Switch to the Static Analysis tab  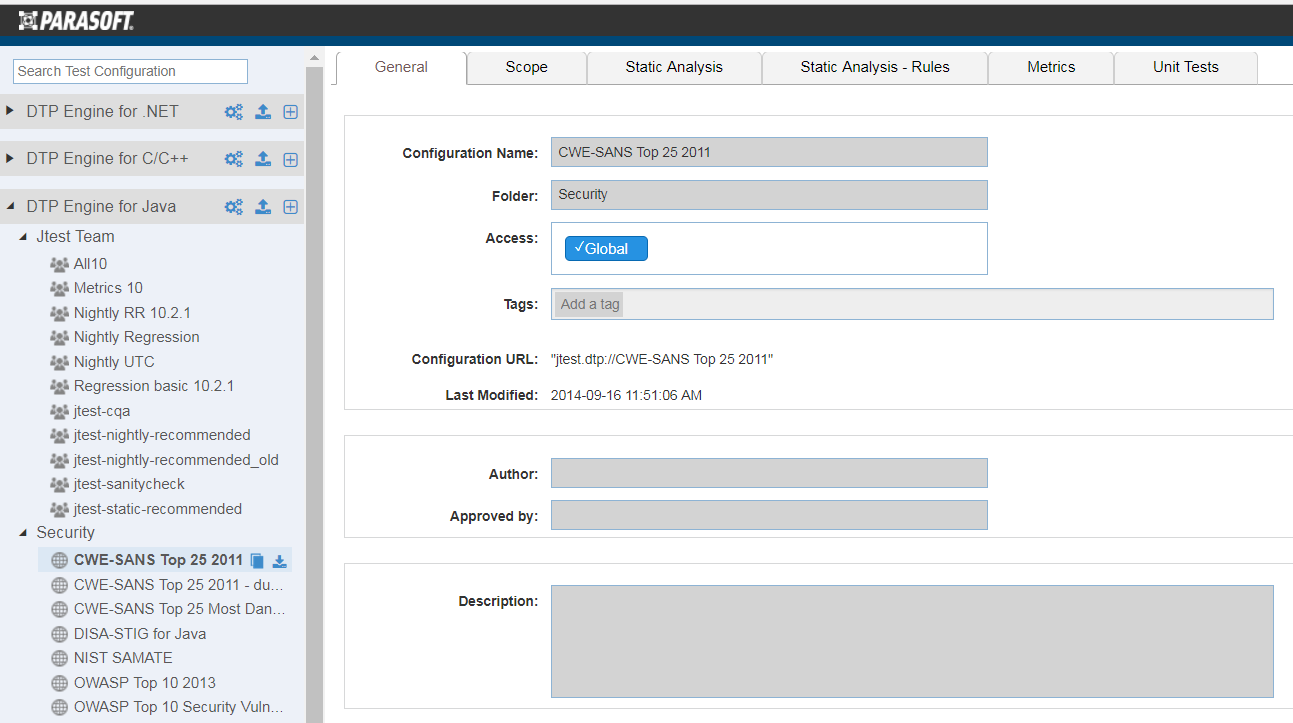(x=674, y=67)
